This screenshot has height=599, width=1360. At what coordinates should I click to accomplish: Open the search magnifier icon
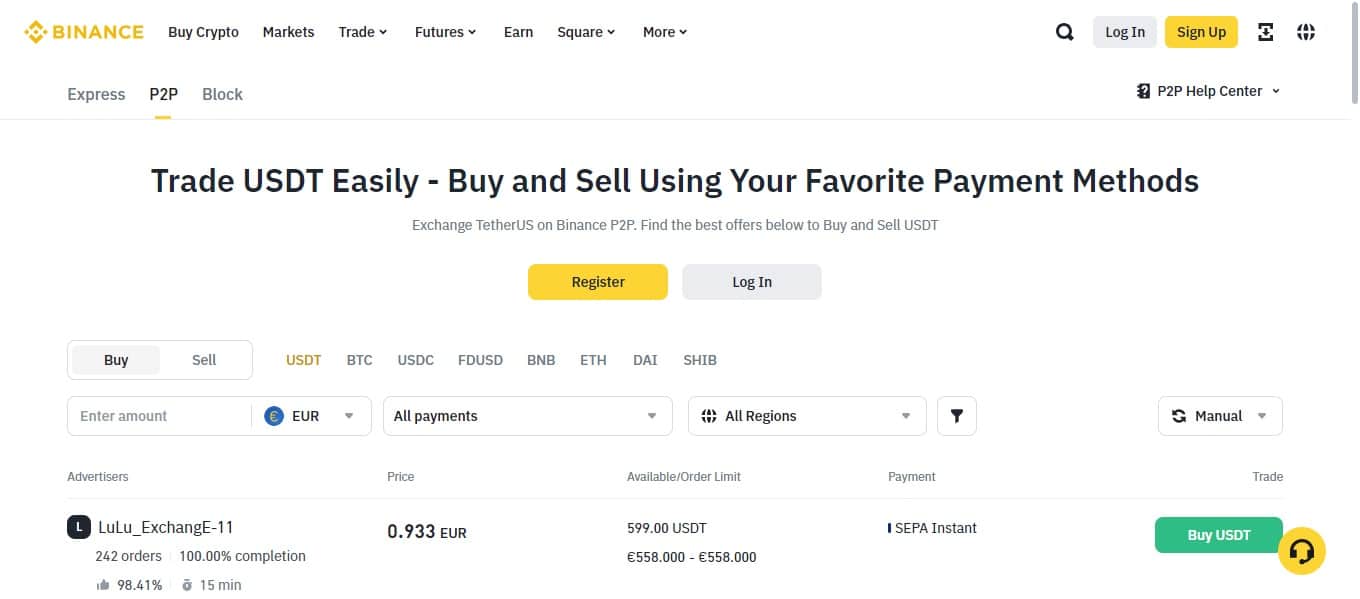pyautogui.click(x=1065, y=32)
